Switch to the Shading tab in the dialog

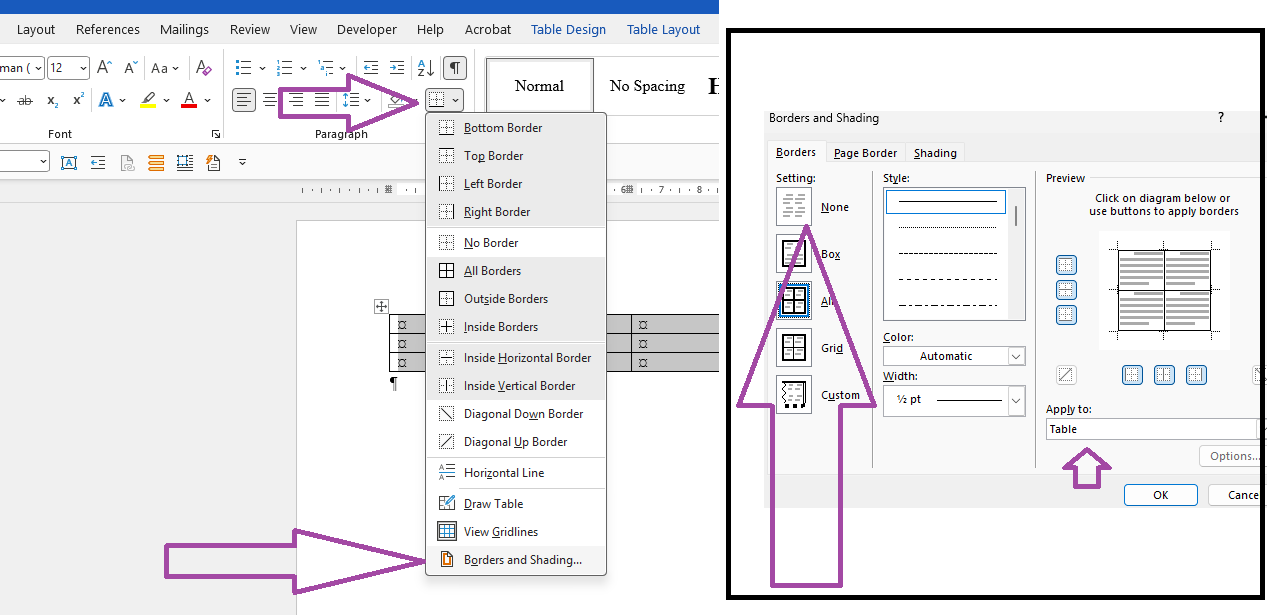[935, 153]
